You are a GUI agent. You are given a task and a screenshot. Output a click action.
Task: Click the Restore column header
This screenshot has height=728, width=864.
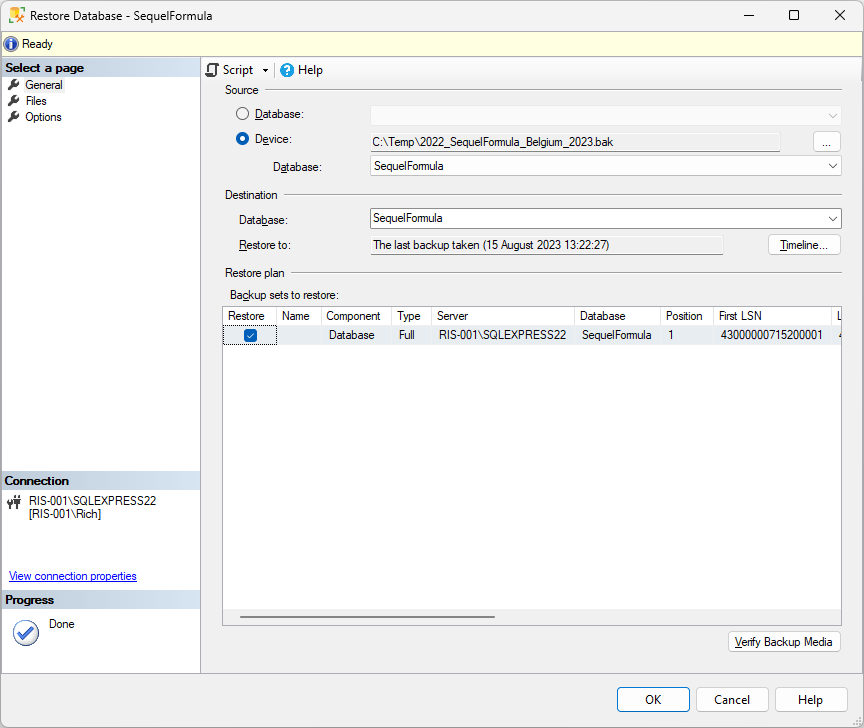[x=249, y=316]
